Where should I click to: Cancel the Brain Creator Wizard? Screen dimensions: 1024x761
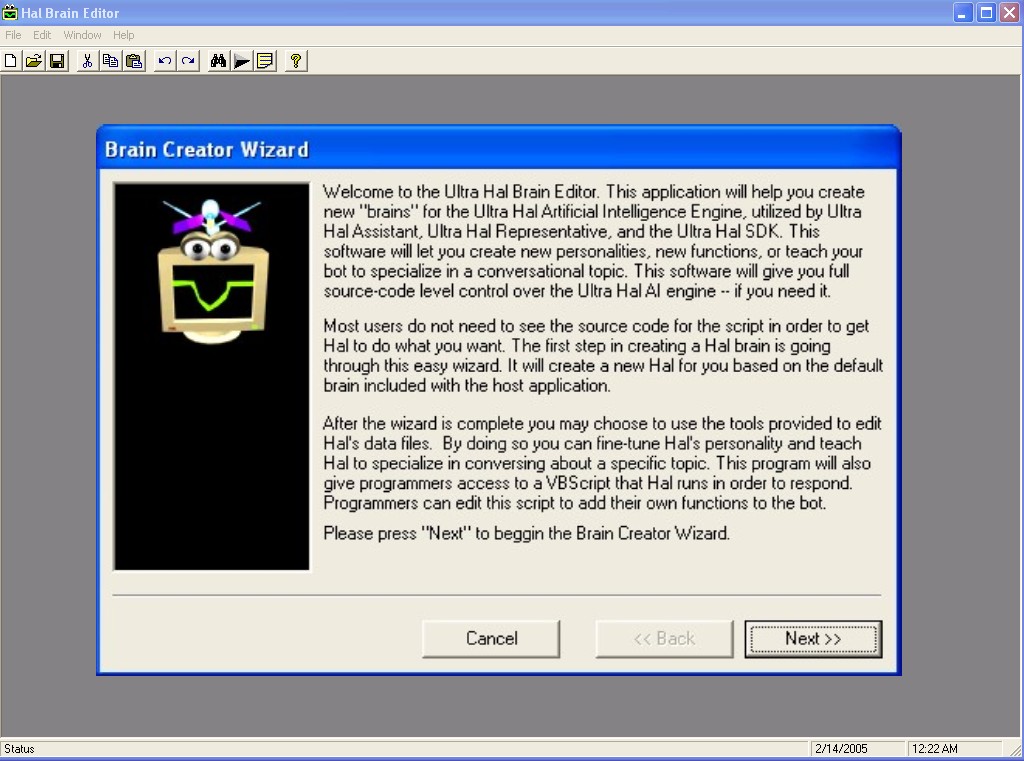(x=491, y=638)
